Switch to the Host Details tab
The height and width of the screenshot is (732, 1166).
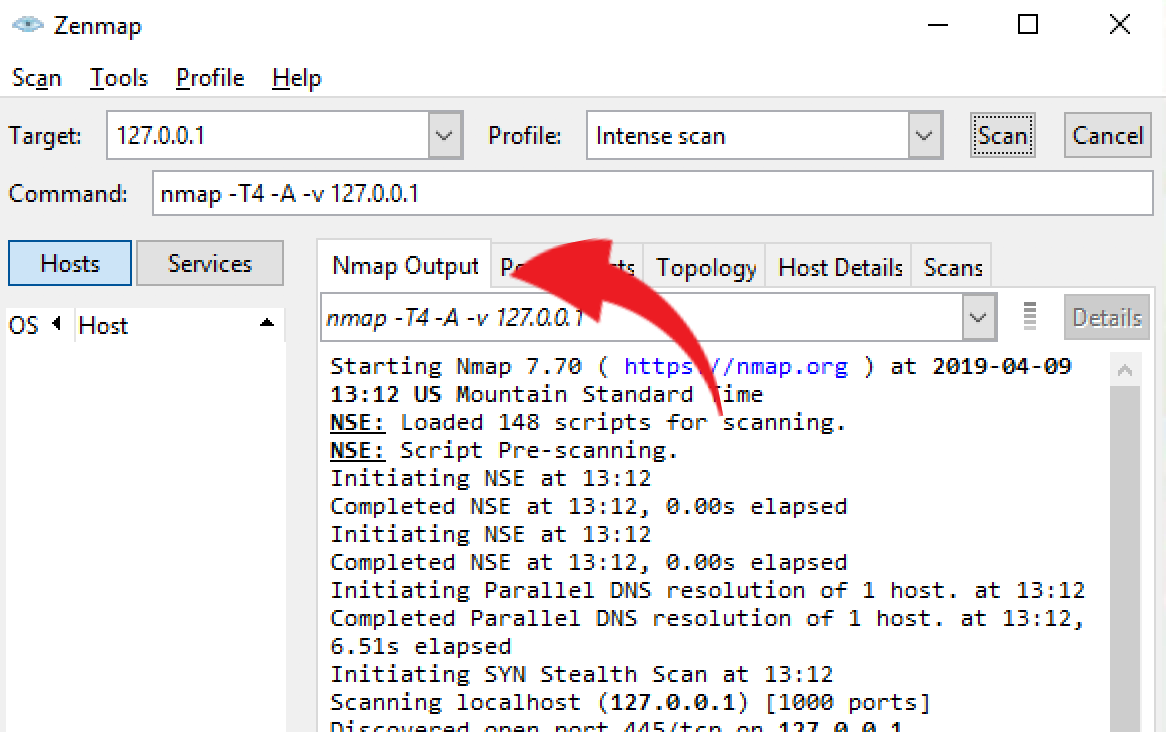840,268
